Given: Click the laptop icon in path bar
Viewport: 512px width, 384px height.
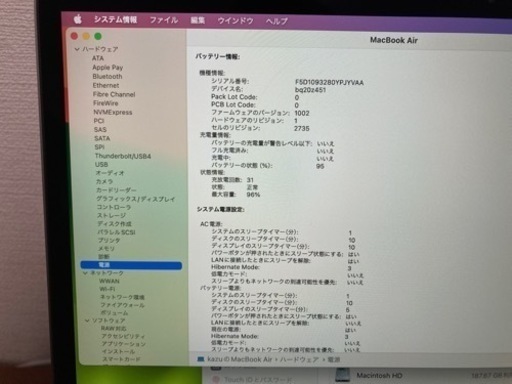Looking at the screenshot, I should tap(201, 359).
